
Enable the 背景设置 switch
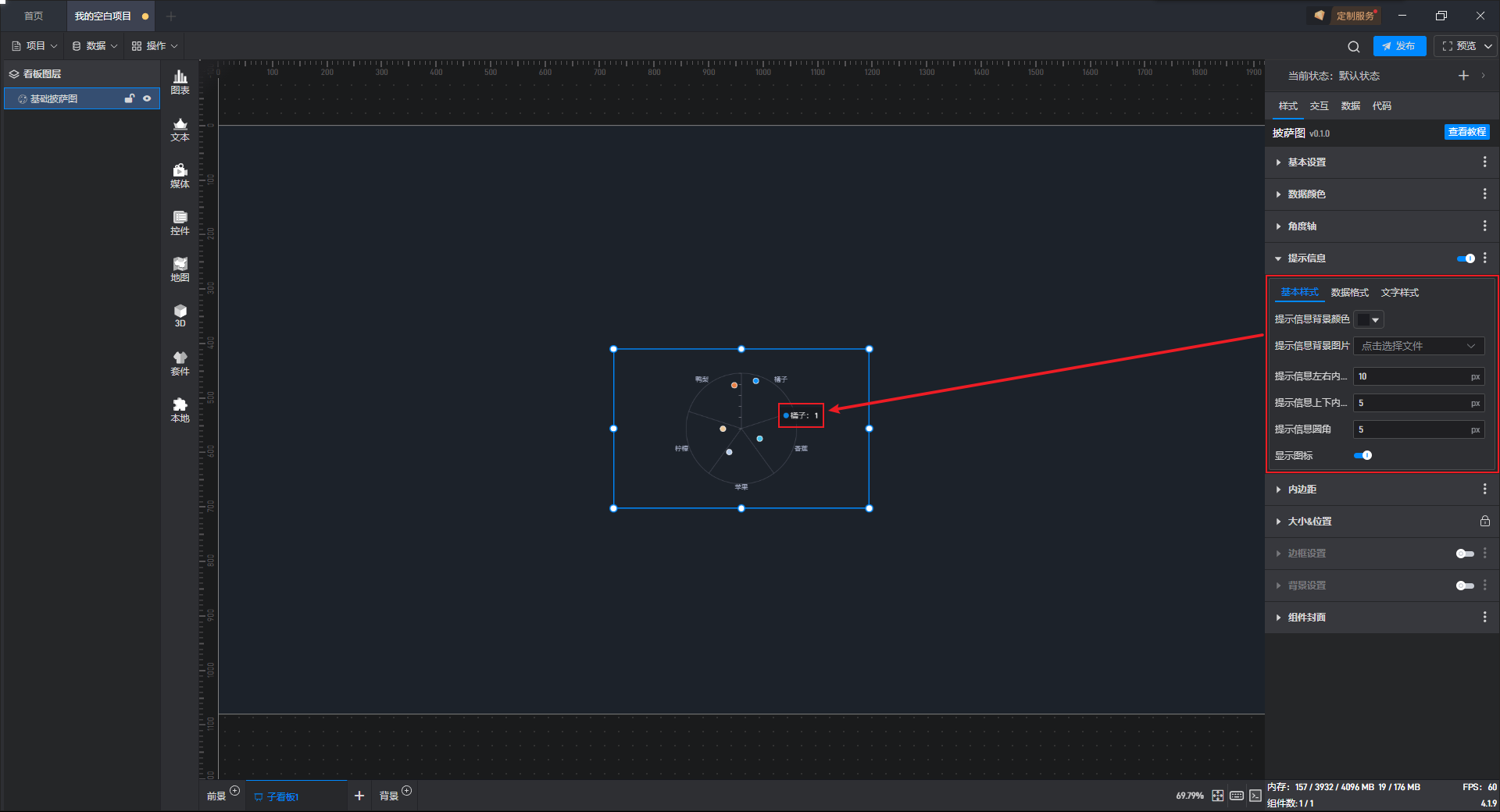(x=1465, y=586)
